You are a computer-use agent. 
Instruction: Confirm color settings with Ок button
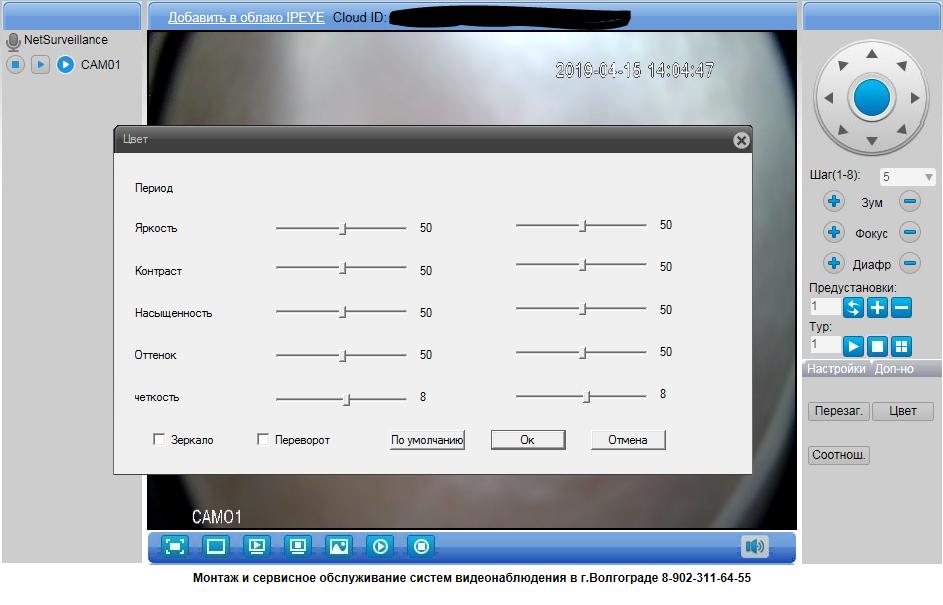[528, 440]
